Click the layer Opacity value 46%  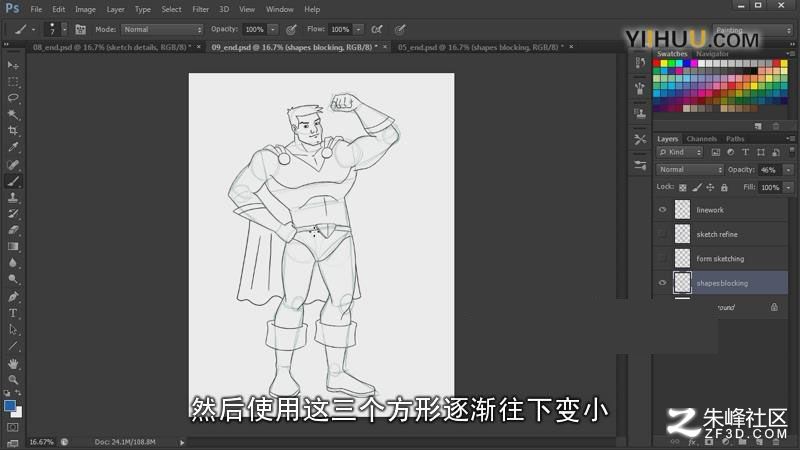769,170
